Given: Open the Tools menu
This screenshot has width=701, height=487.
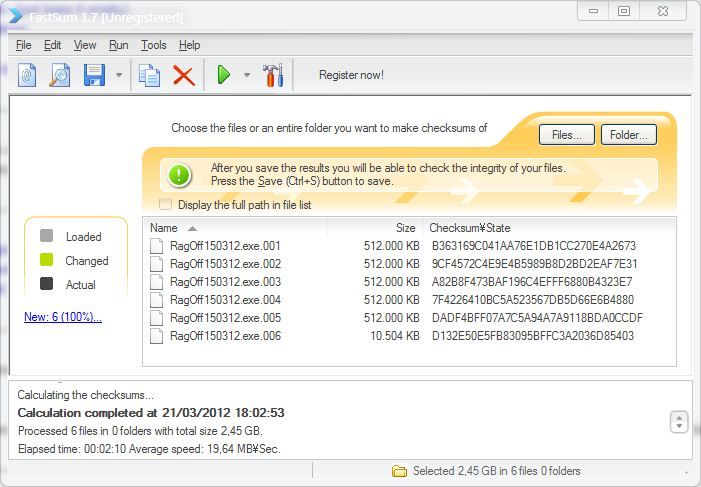Looking at the screenshot, I should click(154, 45).
